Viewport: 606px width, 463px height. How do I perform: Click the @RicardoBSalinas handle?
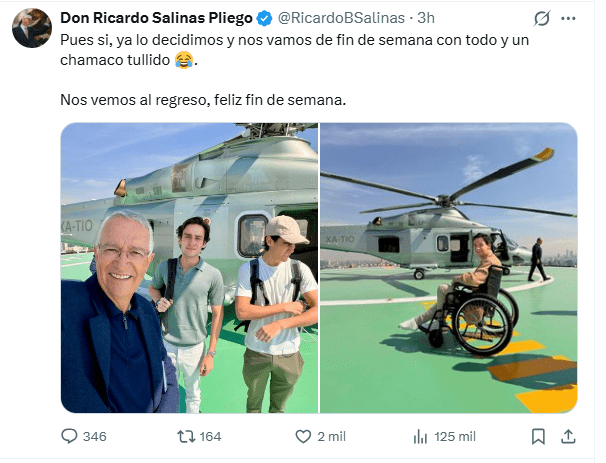point(341,18)
